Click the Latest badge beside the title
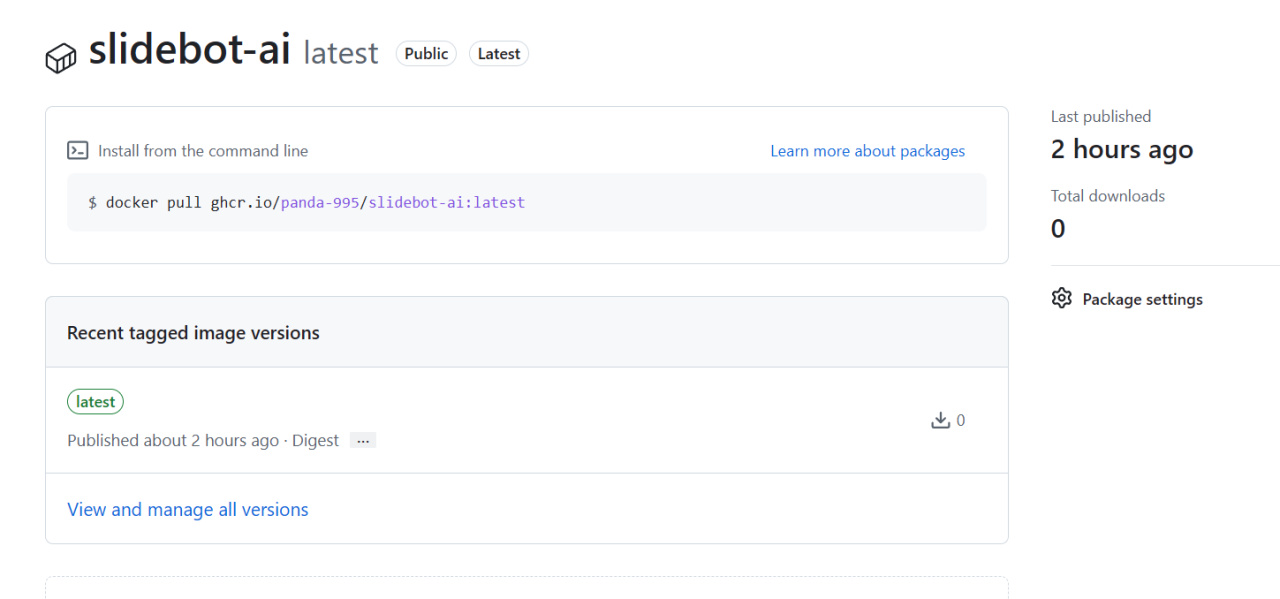1280x599 pixels. [499, 54]
